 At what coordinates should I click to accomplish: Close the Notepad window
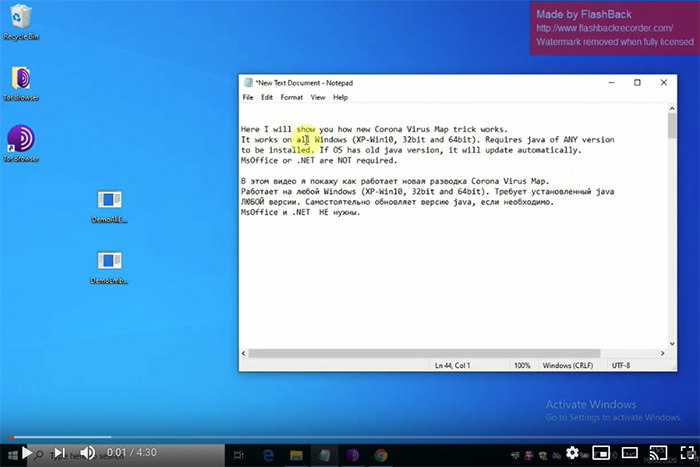tap(663, 83)
